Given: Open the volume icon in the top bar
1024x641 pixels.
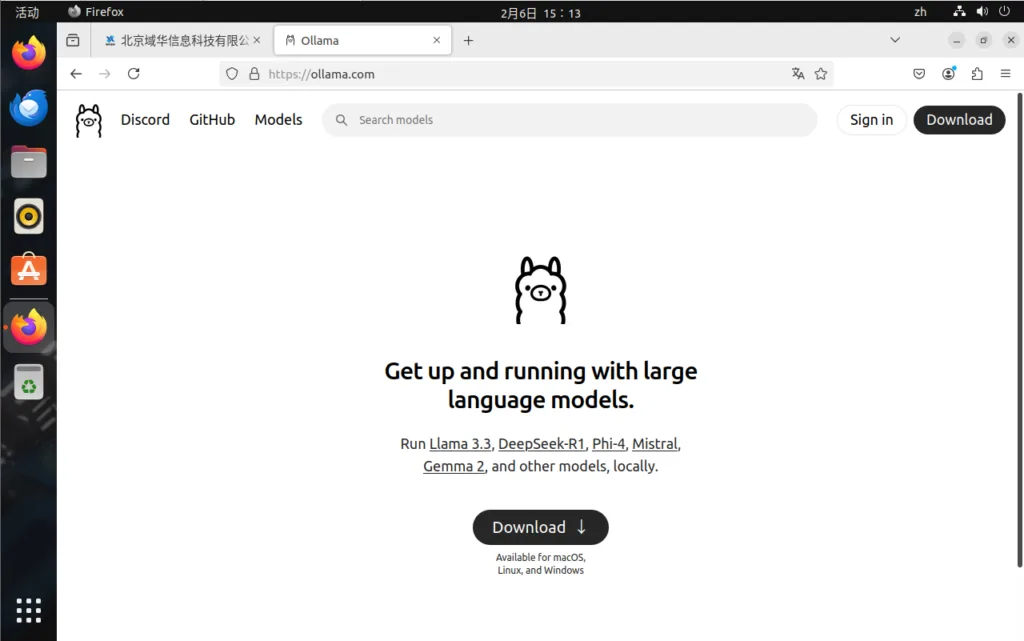Looking at the screenshot, I should click(982, 12).
